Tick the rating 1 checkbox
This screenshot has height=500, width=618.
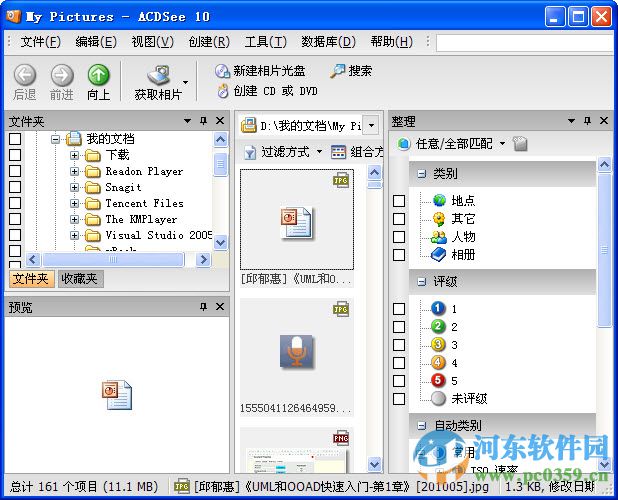pos(399,309)
